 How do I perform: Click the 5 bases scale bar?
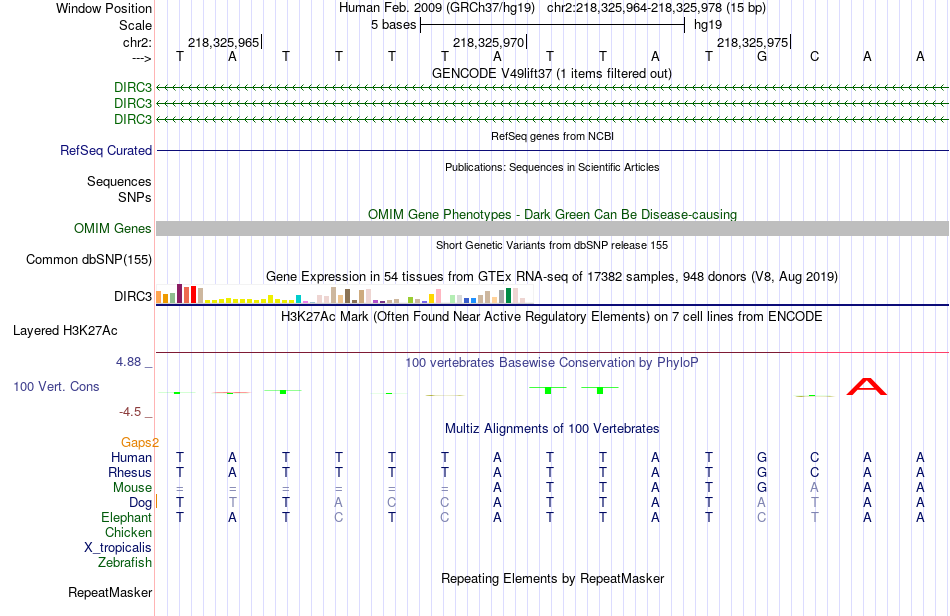(553, 25)
